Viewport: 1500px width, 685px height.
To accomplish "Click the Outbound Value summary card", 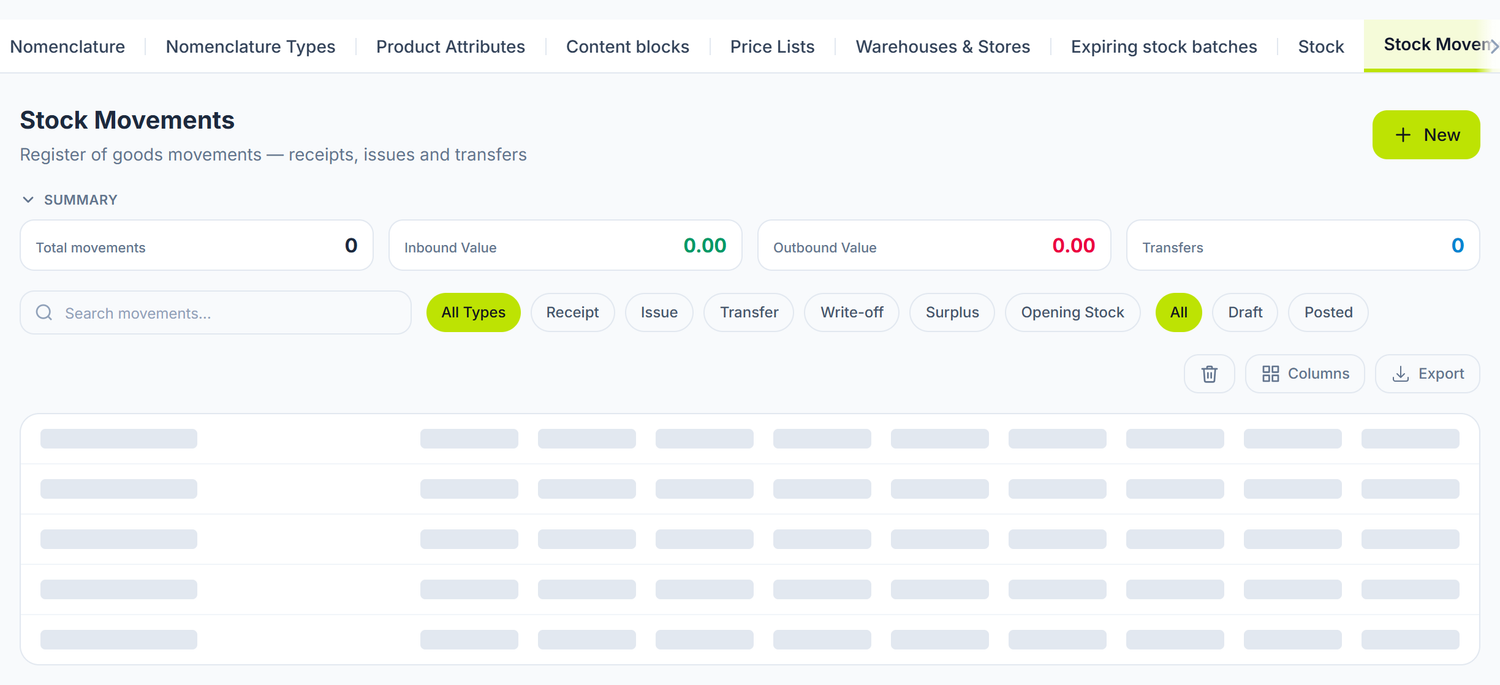I will coord(934,246).
